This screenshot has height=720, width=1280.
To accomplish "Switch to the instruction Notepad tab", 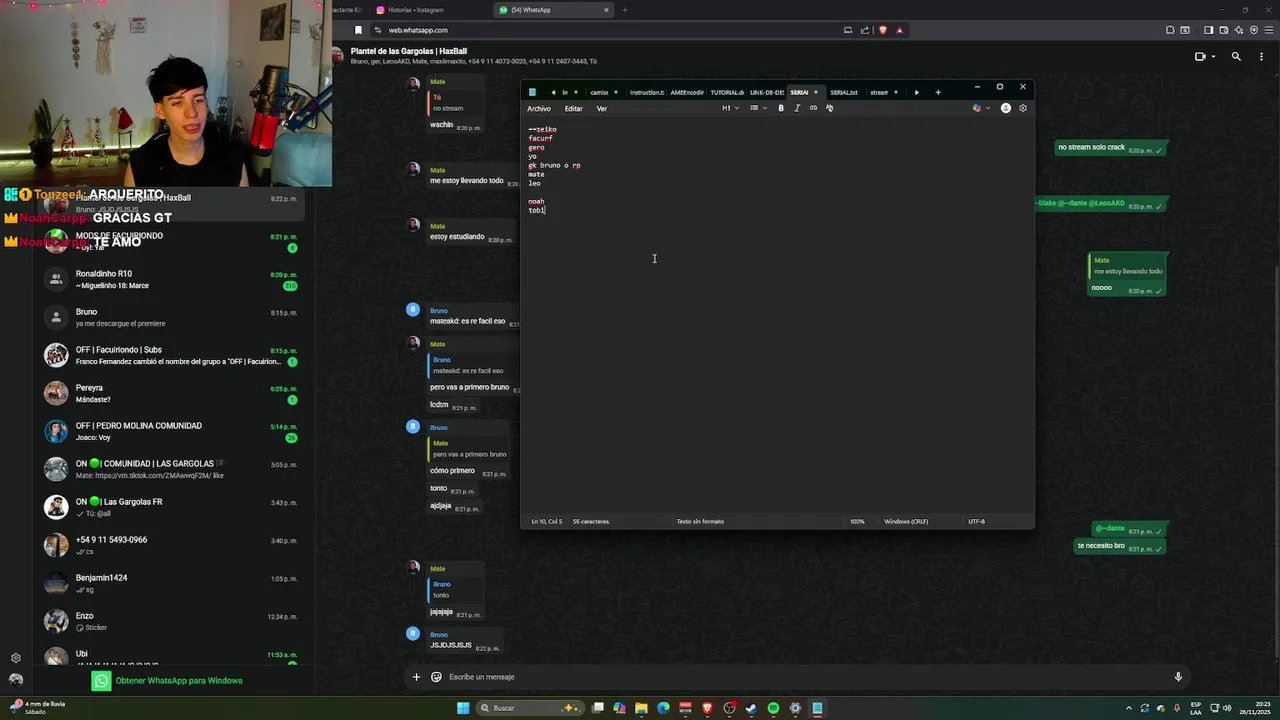I will 647,92.
